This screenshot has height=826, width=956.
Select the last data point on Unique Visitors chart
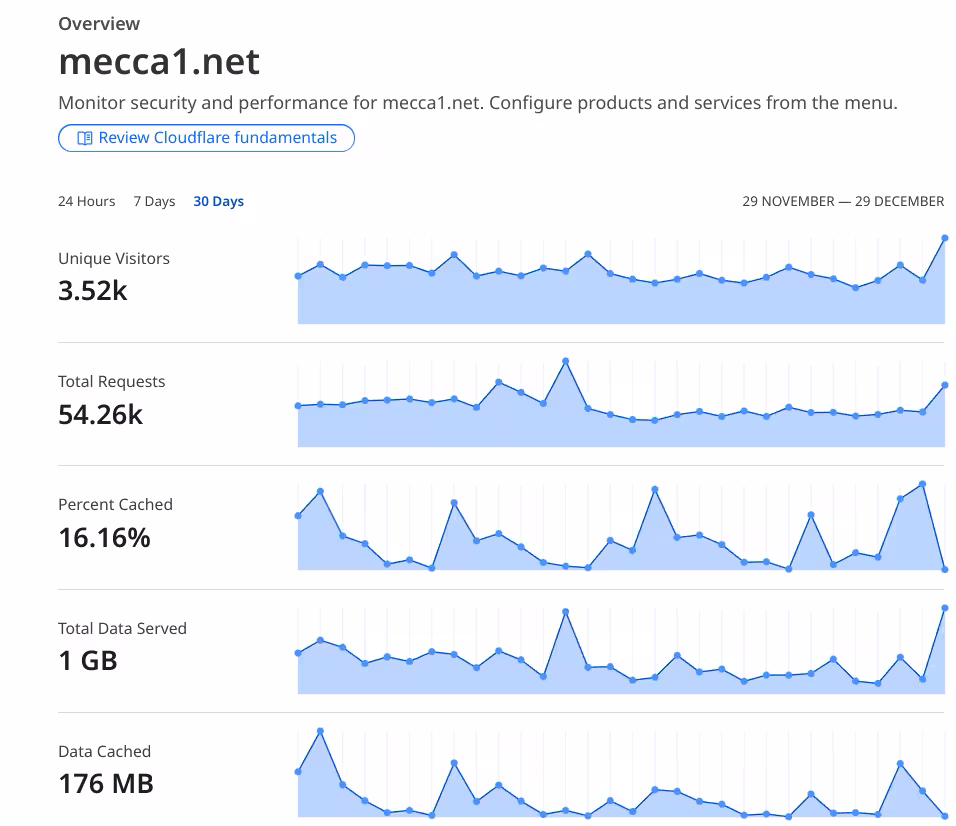point(944,239)
